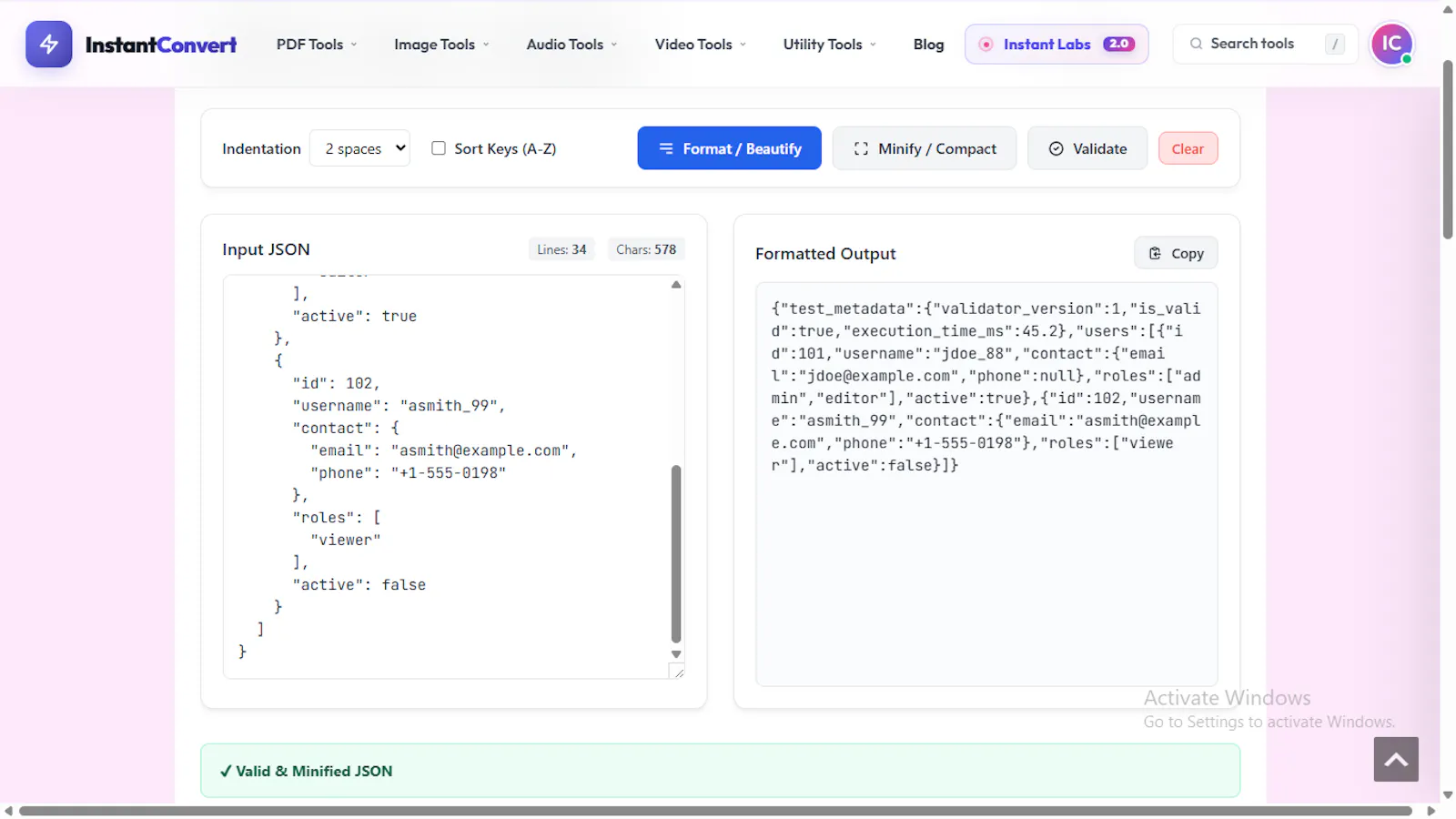This screenshot has height=819, width=1456.
Task: Click the Instant Labs record dot icon
Action: pyautogui.click(x=986, y=44)
